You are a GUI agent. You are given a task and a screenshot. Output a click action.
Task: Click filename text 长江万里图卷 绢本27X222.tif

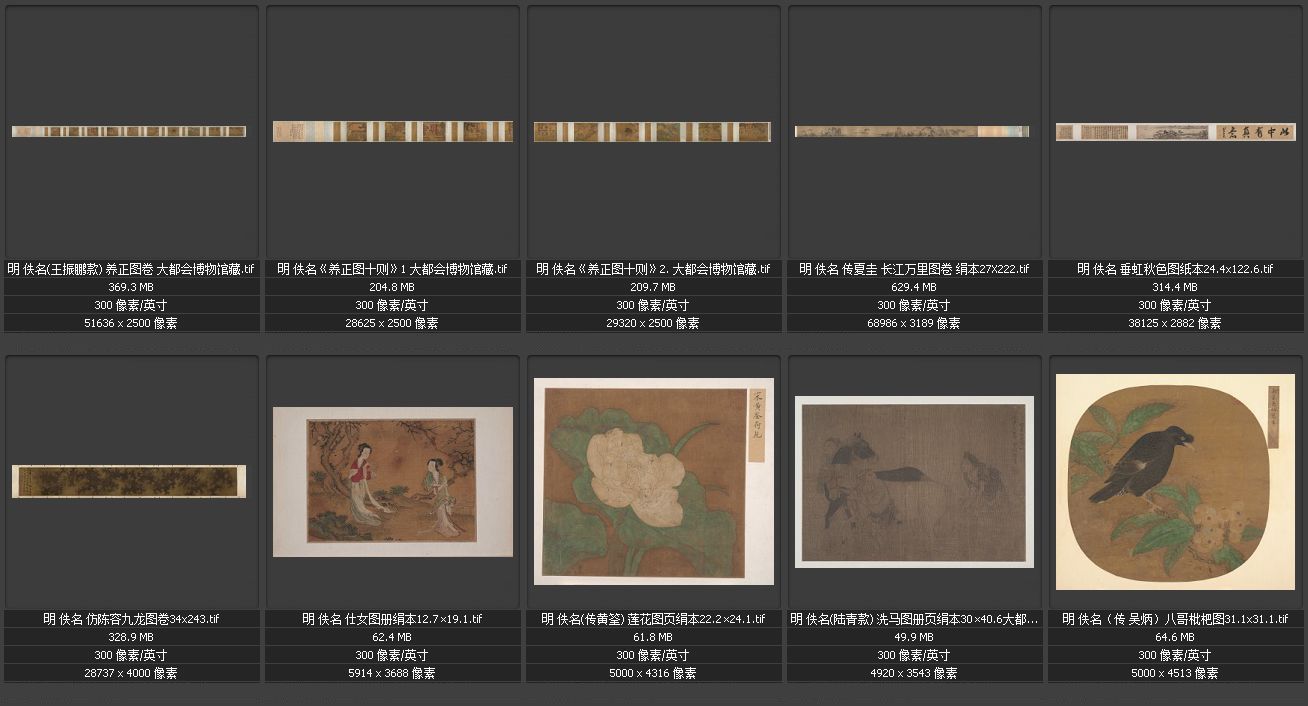click(x=914, y=269)
